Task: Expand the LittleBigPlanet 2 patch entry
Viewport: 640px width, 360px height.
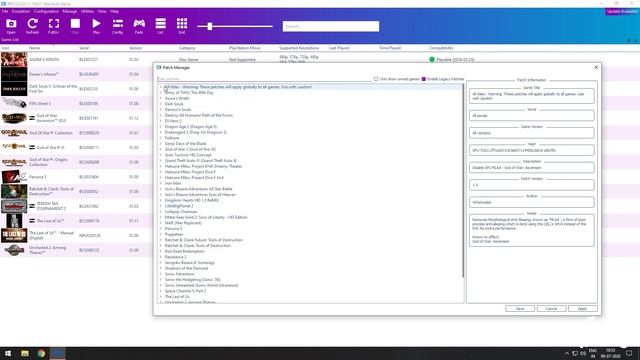Action: point(160,206)
